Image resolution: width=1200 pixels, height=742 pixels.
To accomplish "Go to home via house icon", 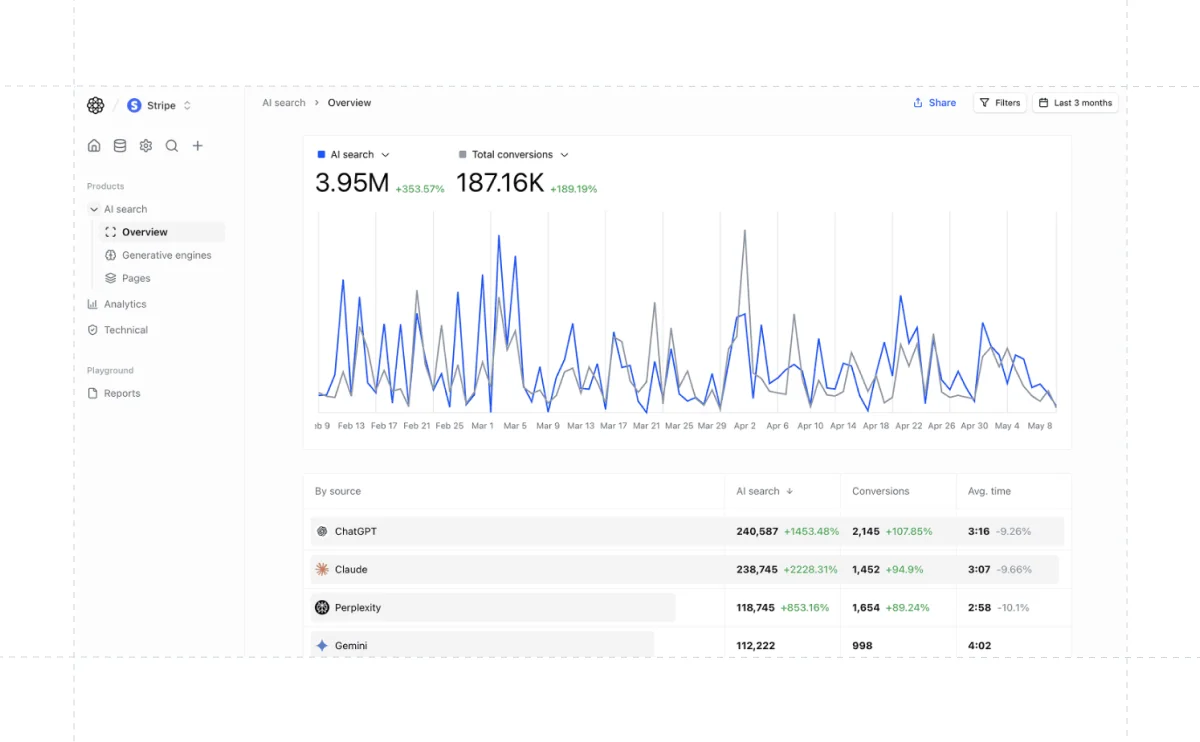I will coord(94,146).
